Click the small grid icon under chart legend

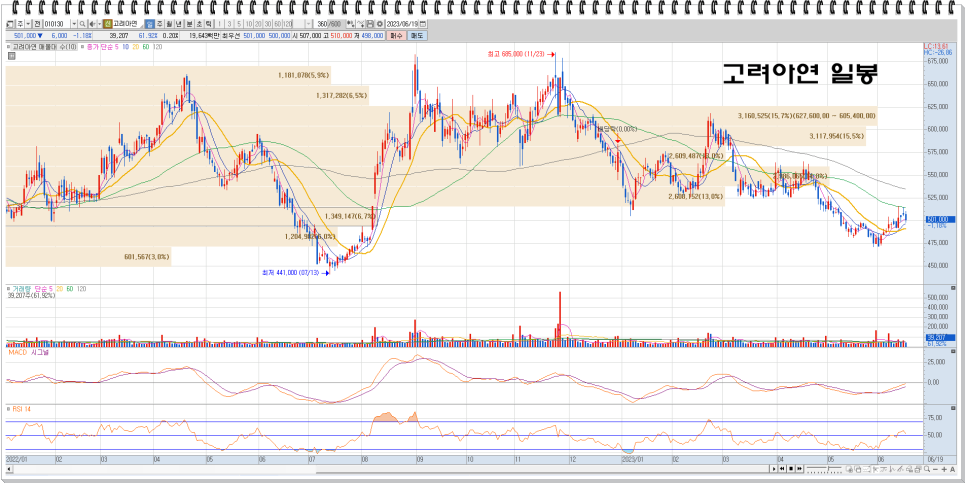(12, 56)
